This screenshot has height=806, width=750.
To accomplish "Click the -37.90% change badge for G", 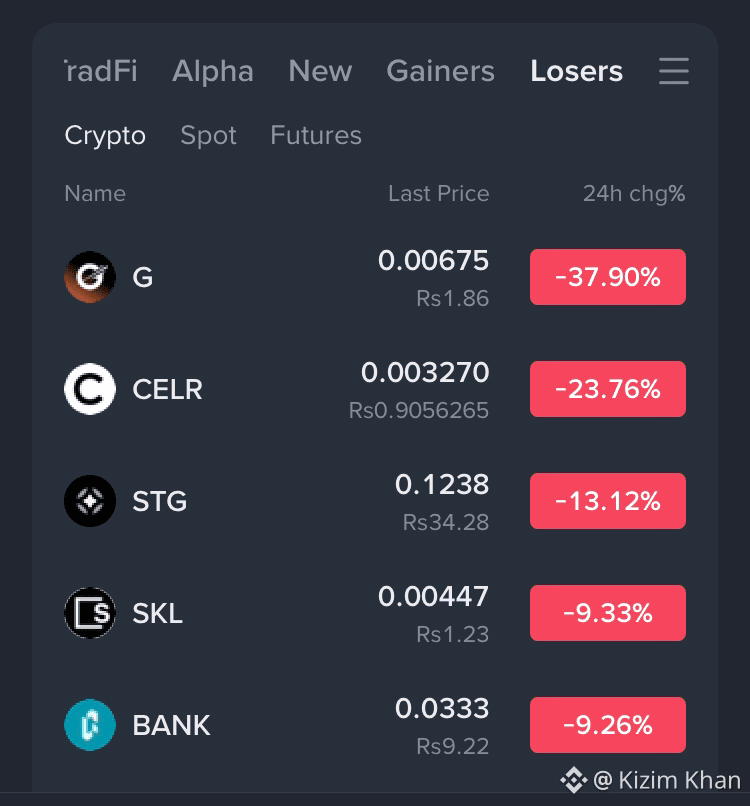I will click(x=608, y=277).
